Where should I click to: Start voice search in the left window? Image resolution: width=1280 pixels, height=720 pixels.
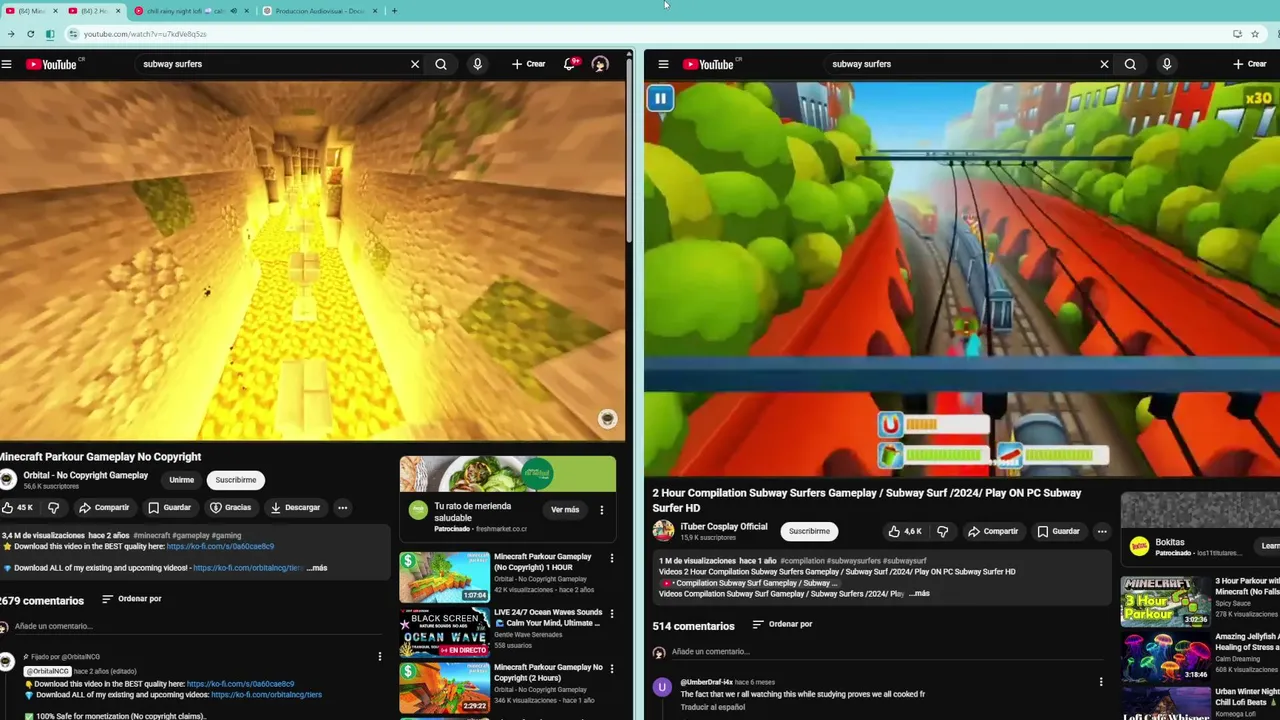pos(477,64)
